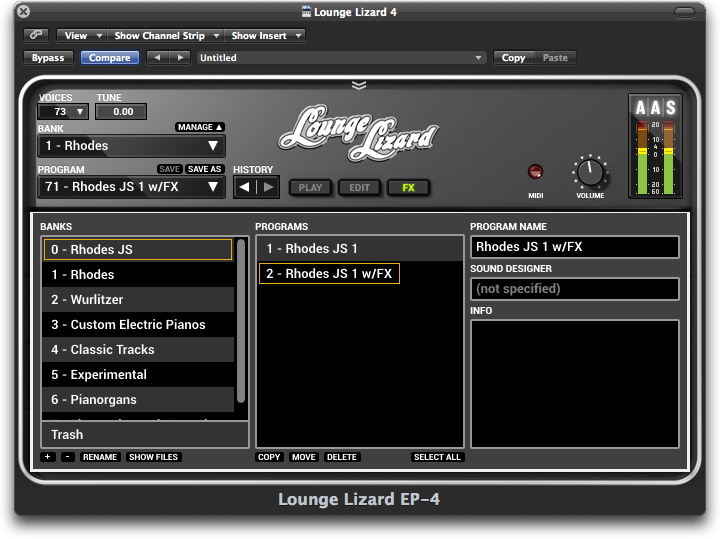Edit the Program Name field
Image resolution: width=720 pixels, height=539 pixels.
574,247
